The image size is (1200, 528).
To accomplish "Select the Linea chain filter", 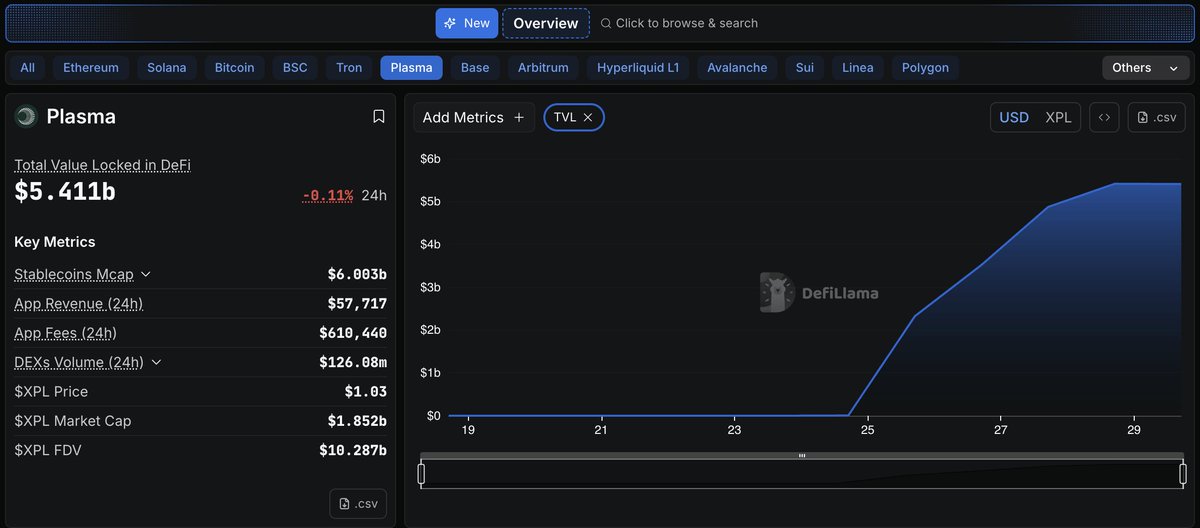I will [x=858, y=68].
